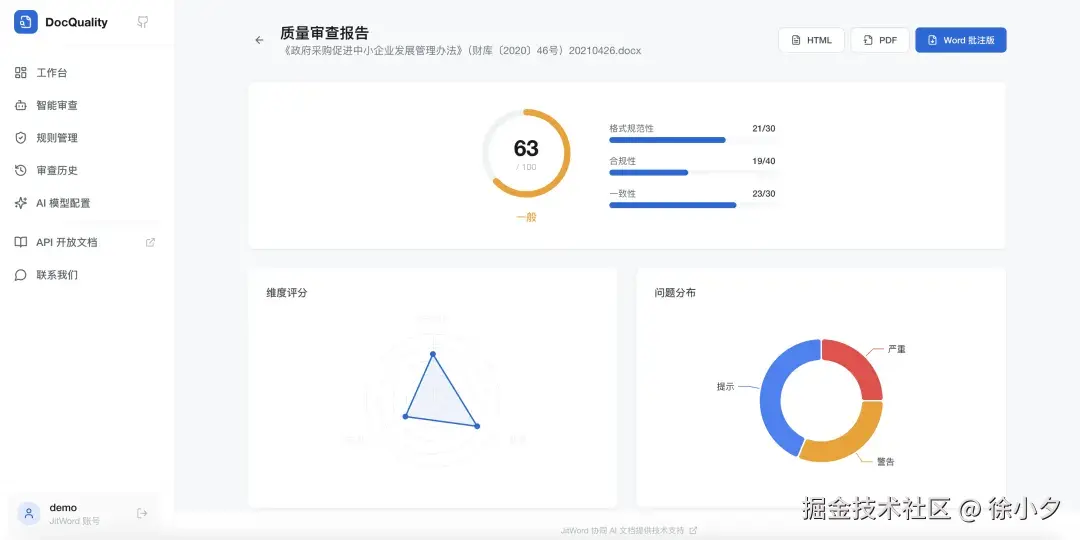Click the 警告 legend label
Screen dimensions: 1080x540
885,461
